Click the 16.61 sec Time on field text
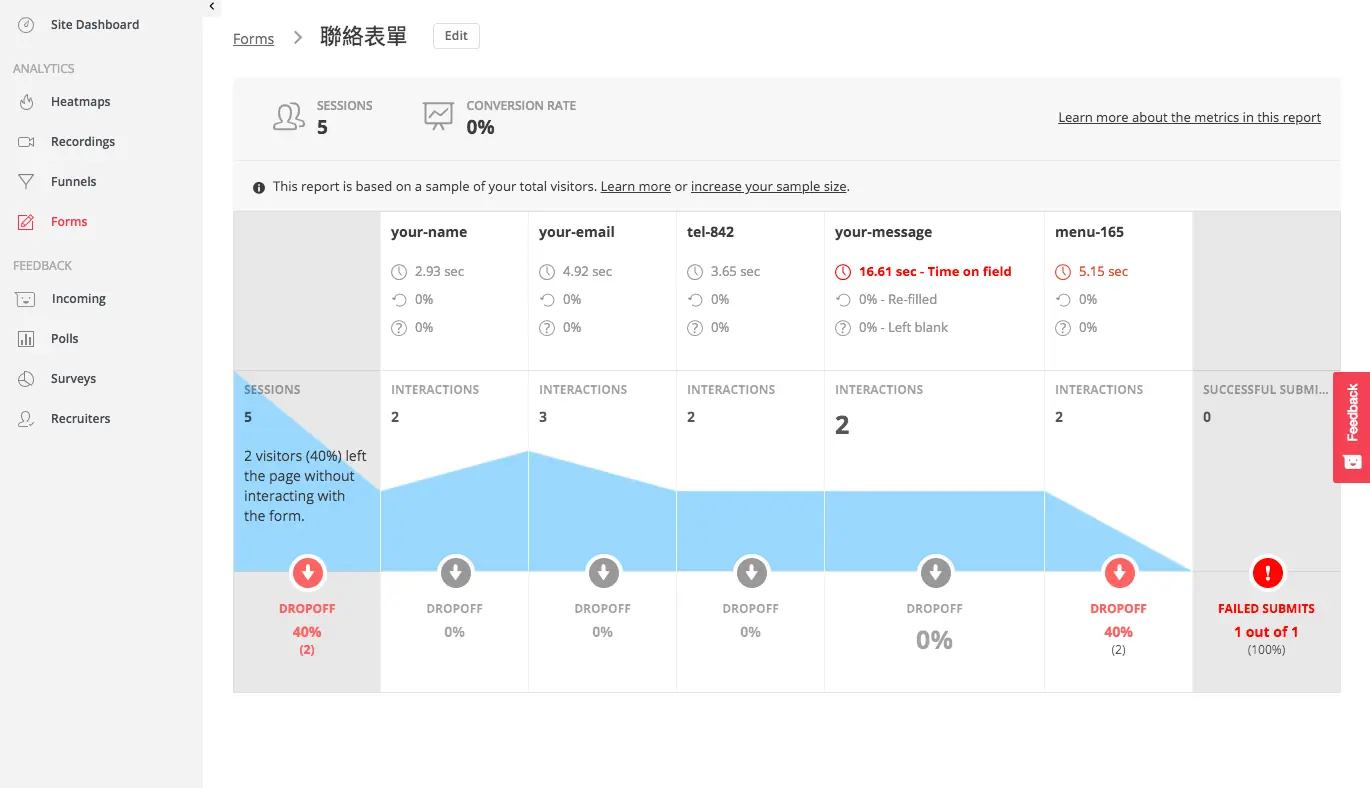 [935, 272]
